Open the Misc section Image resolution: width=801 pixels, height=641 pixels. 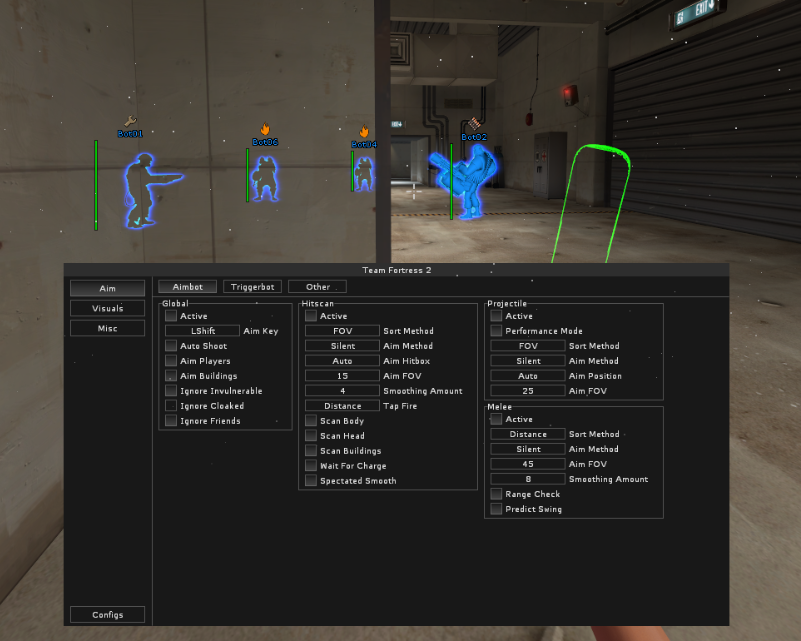coord(107,328)
